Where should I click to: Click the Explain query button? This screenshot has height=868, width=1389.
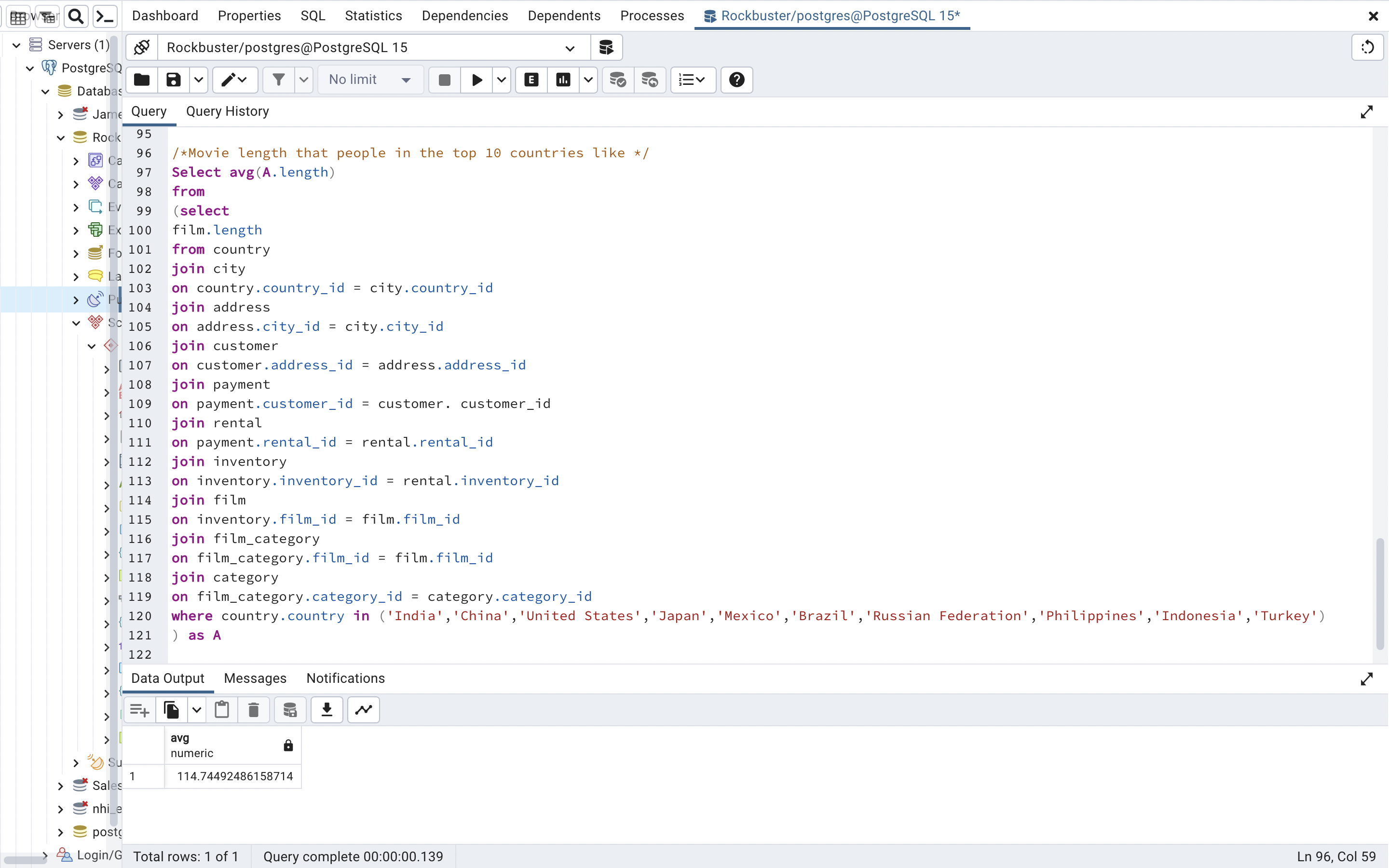[531, 80]
